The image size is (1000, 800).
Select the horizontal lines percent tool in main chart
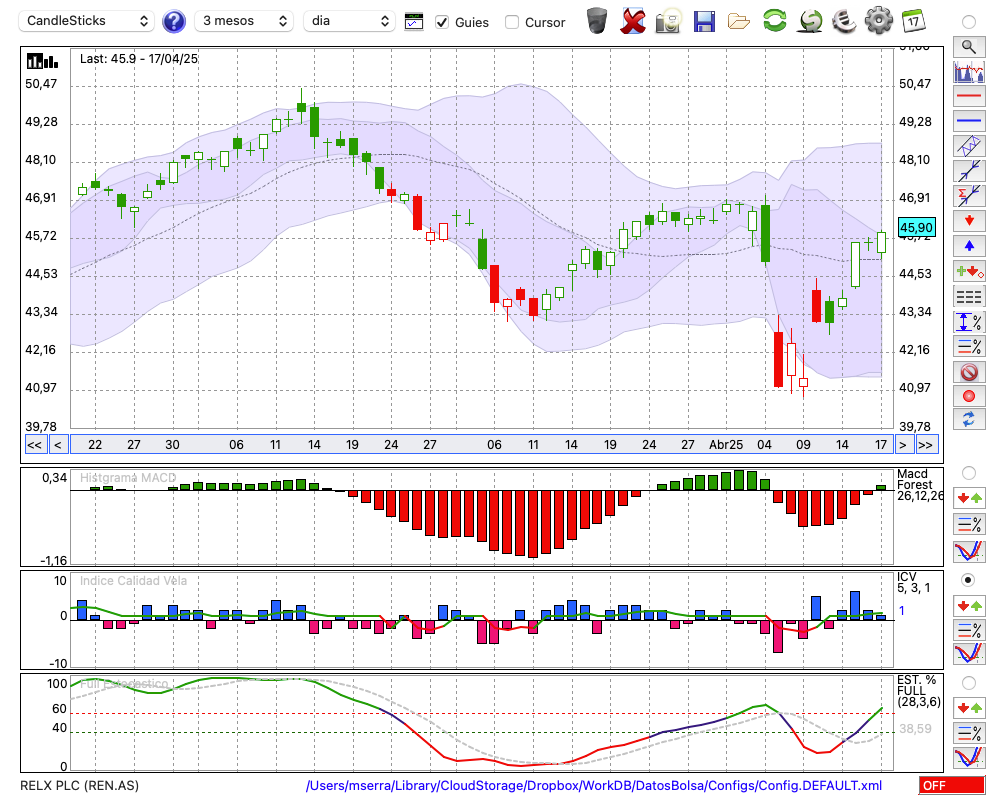(x=969, y=346)
